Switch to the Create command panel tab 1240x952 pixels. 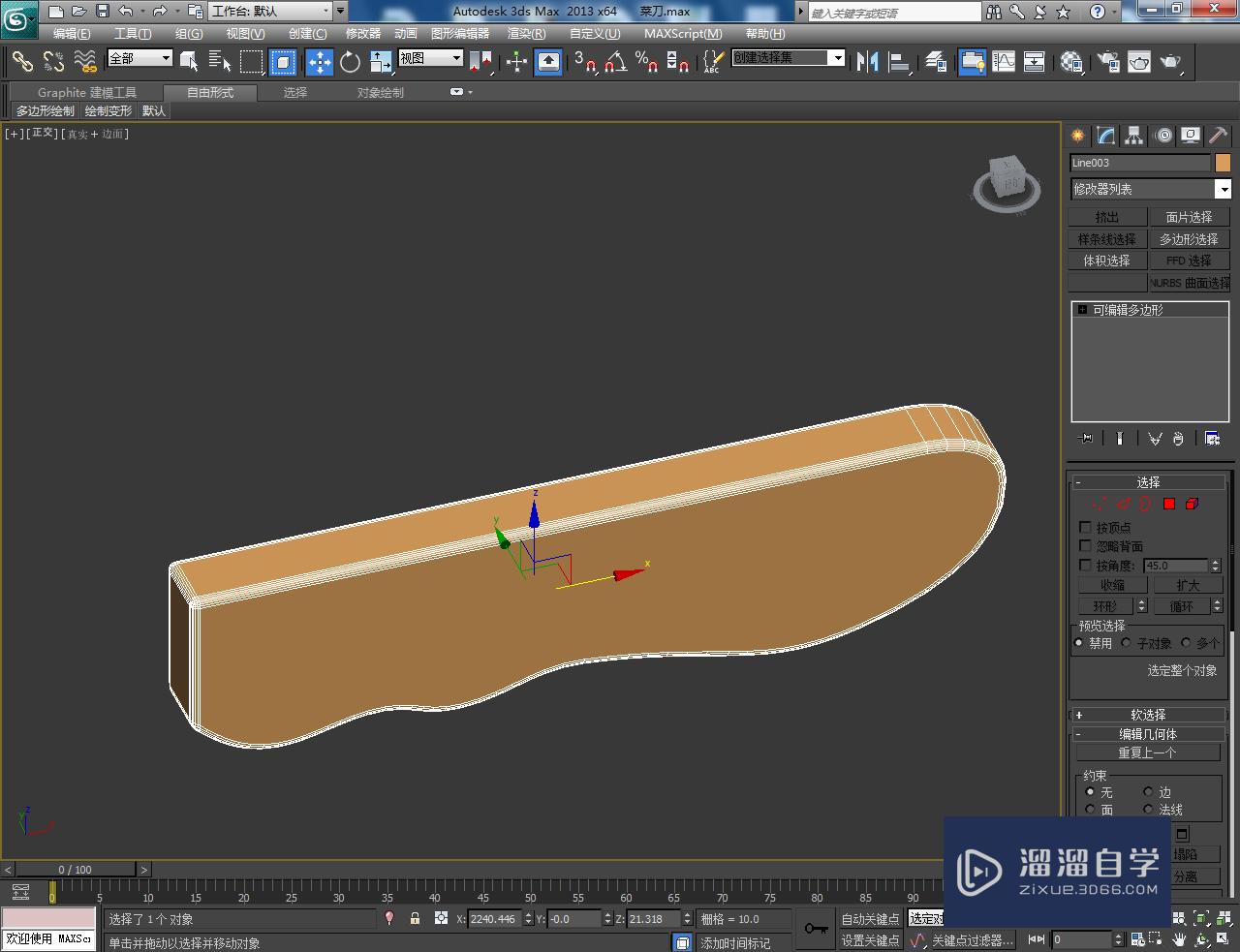(x=1078, y=136)
